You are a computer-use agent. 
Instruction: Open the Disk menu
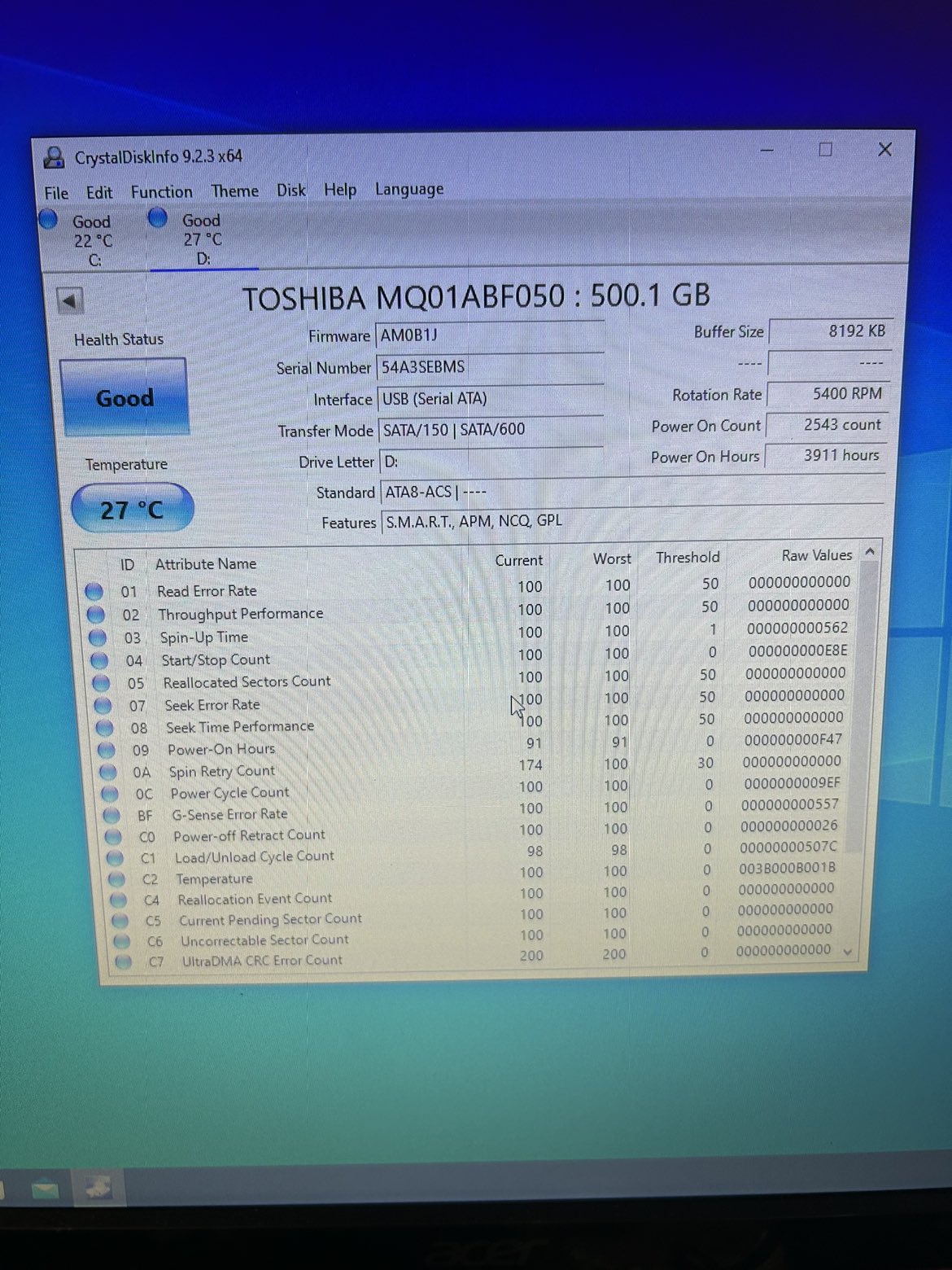291,190
